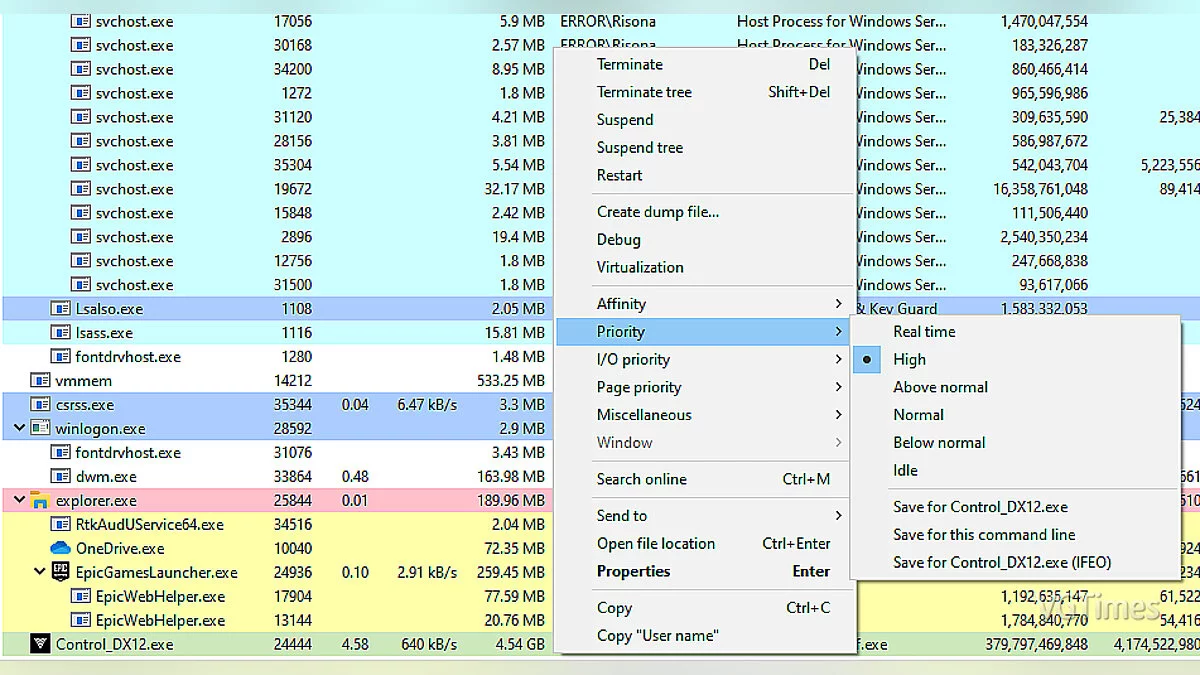The width and height of the screenshot is (1200, 675).
Task: Click the RtkAudUService64.exe process icon
Action: point(60,525)
